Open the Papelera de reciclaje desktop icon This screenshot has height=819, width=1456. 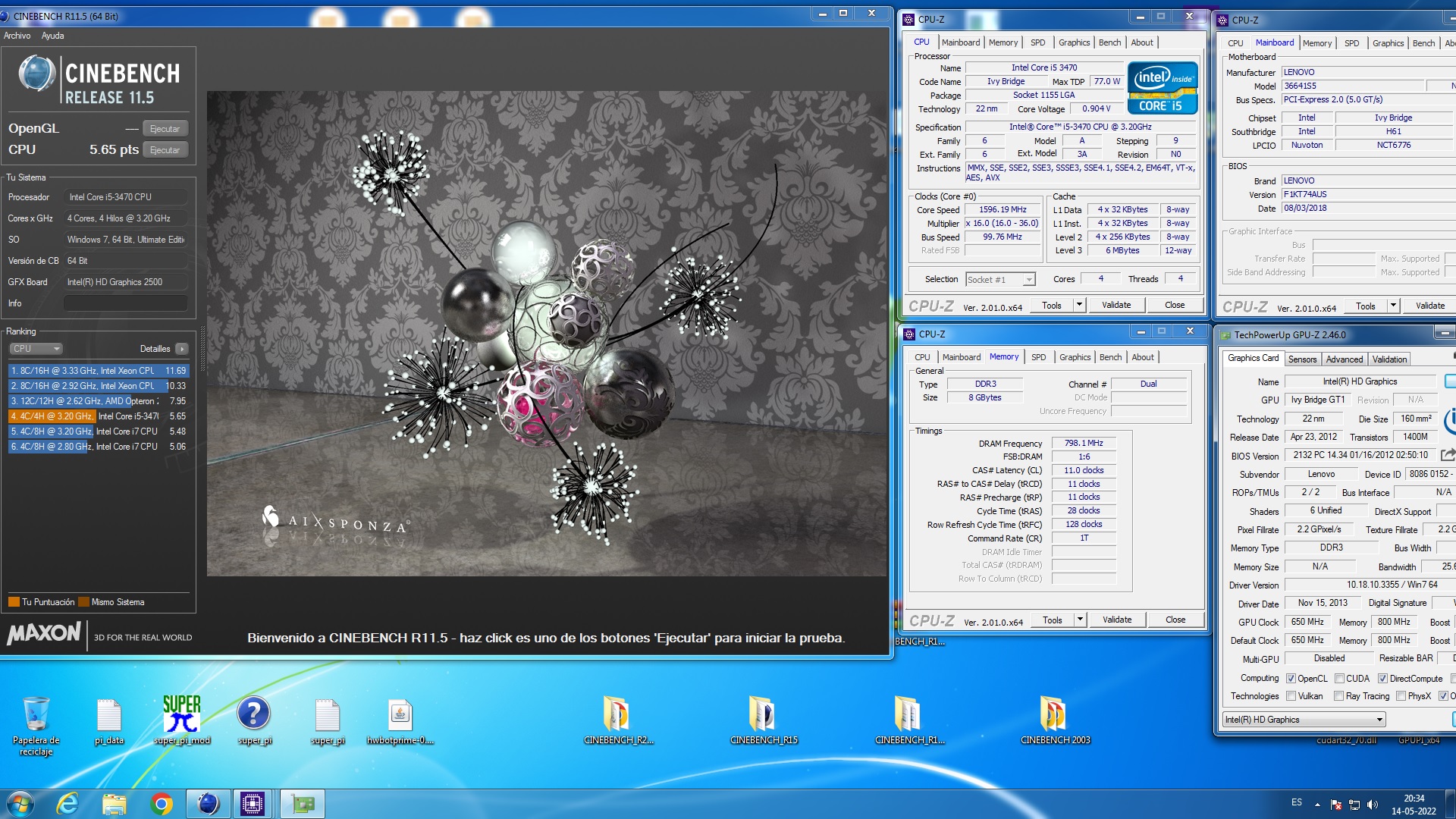[36, 724]
